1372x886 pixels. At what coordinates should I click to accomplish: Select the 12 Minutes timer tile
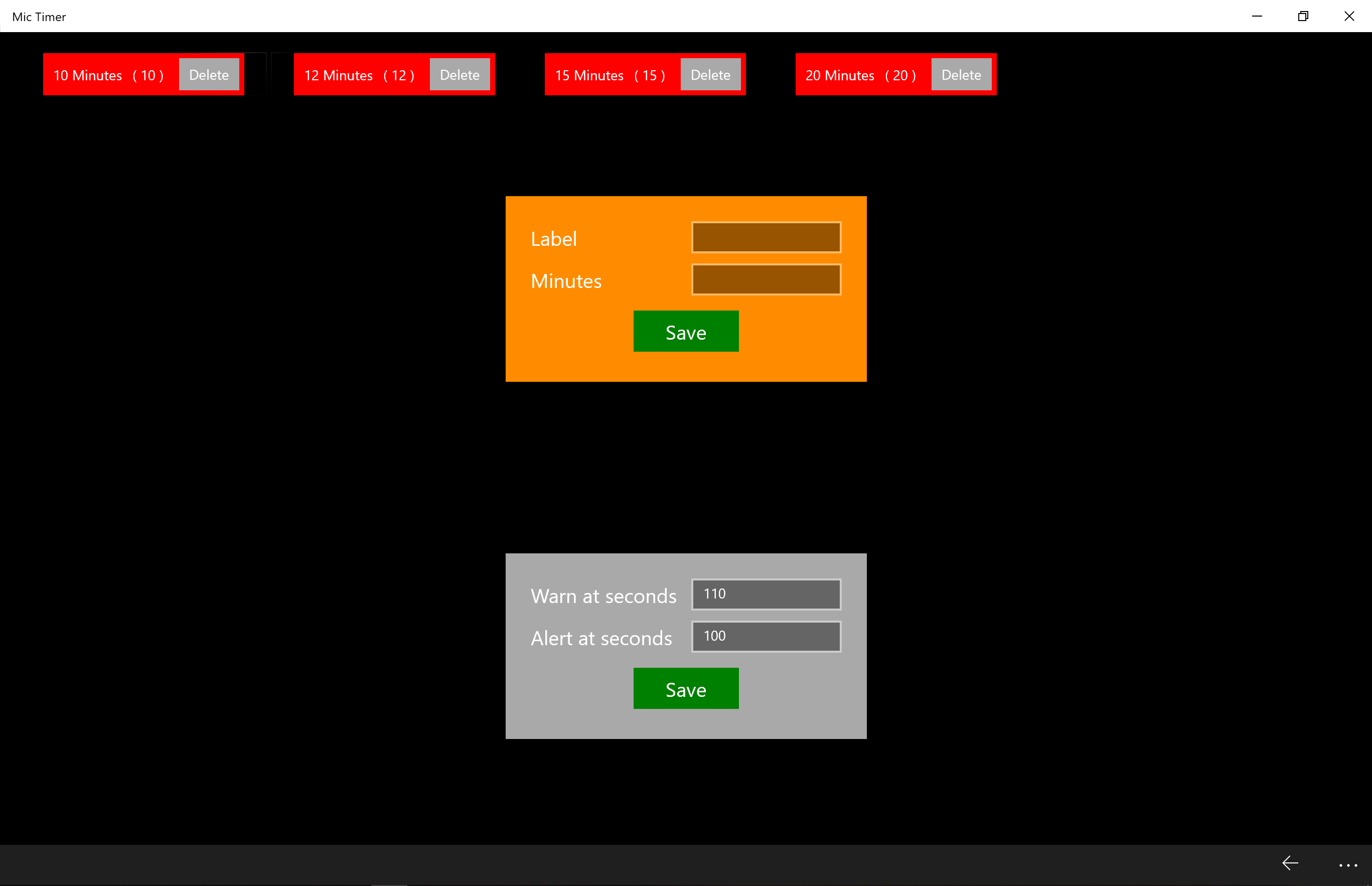(x=359, y=75)
